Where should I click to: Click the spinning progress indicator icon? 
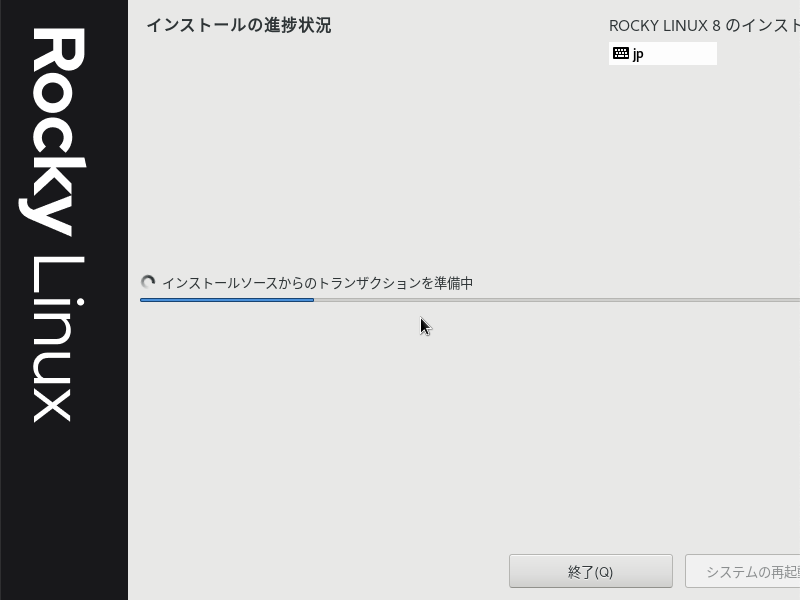point(148,282)
